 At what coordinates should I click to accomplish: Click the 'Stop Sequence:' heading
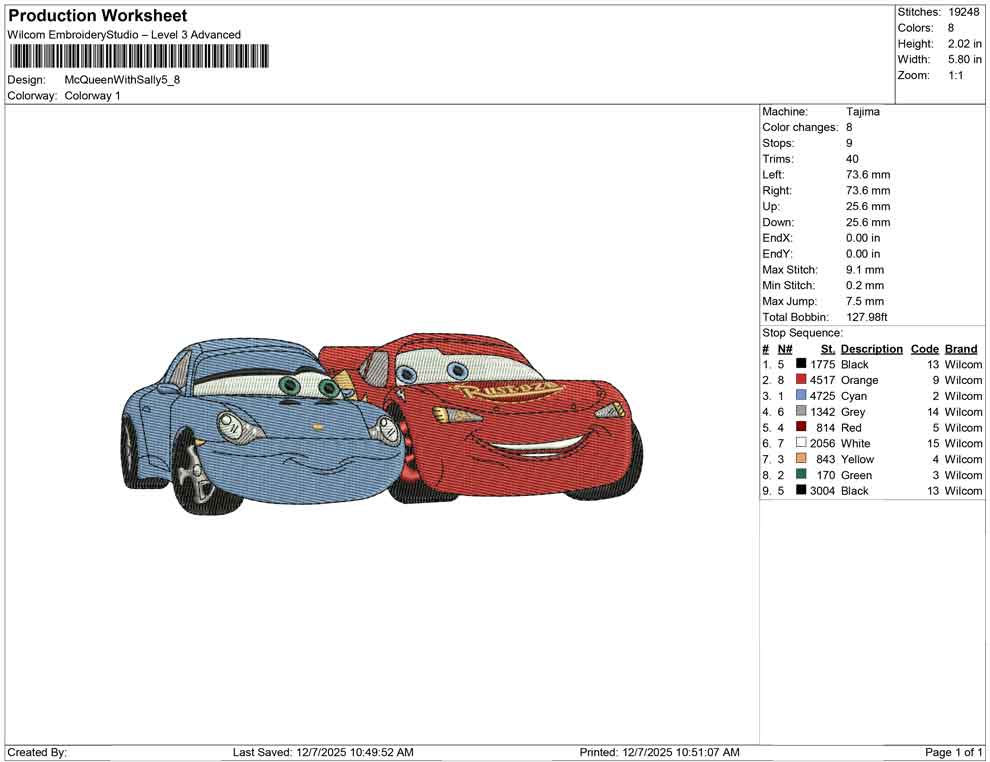click(802, 333)
